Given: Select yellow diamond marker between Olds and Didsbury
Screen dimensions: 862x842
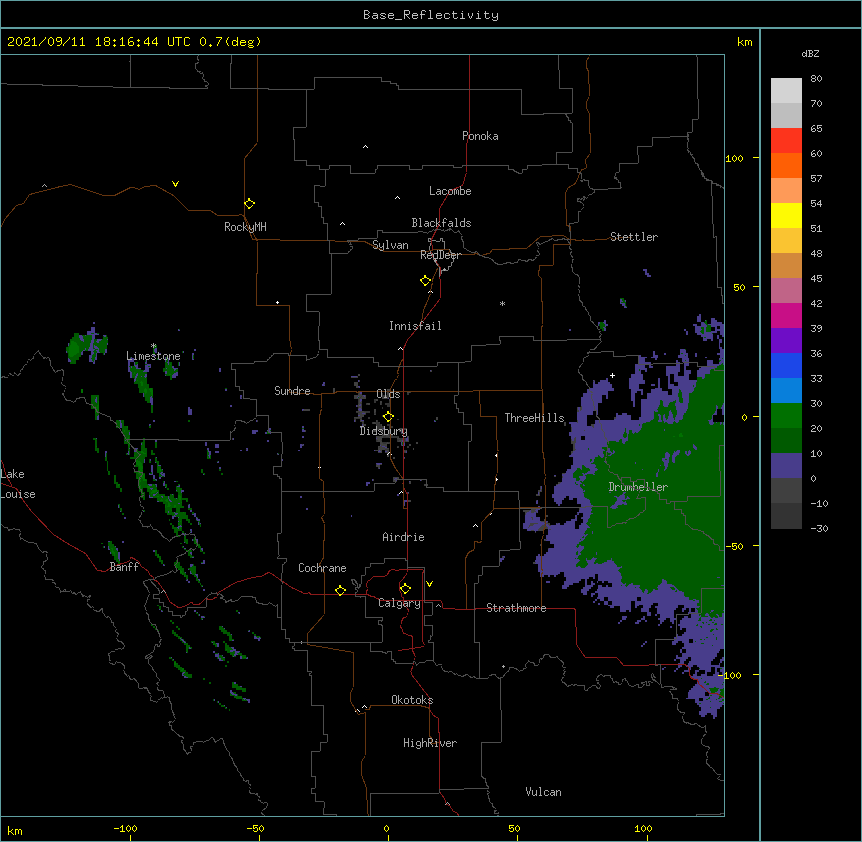Looking at the screenshot, I should click(388, 417).
